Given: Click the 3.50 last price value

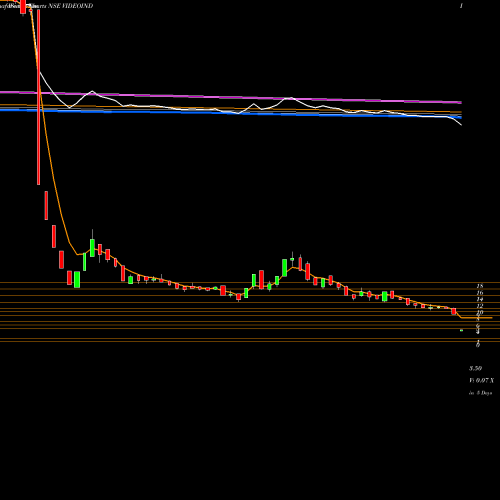Looking at the screenshot, I should (475, 369).
